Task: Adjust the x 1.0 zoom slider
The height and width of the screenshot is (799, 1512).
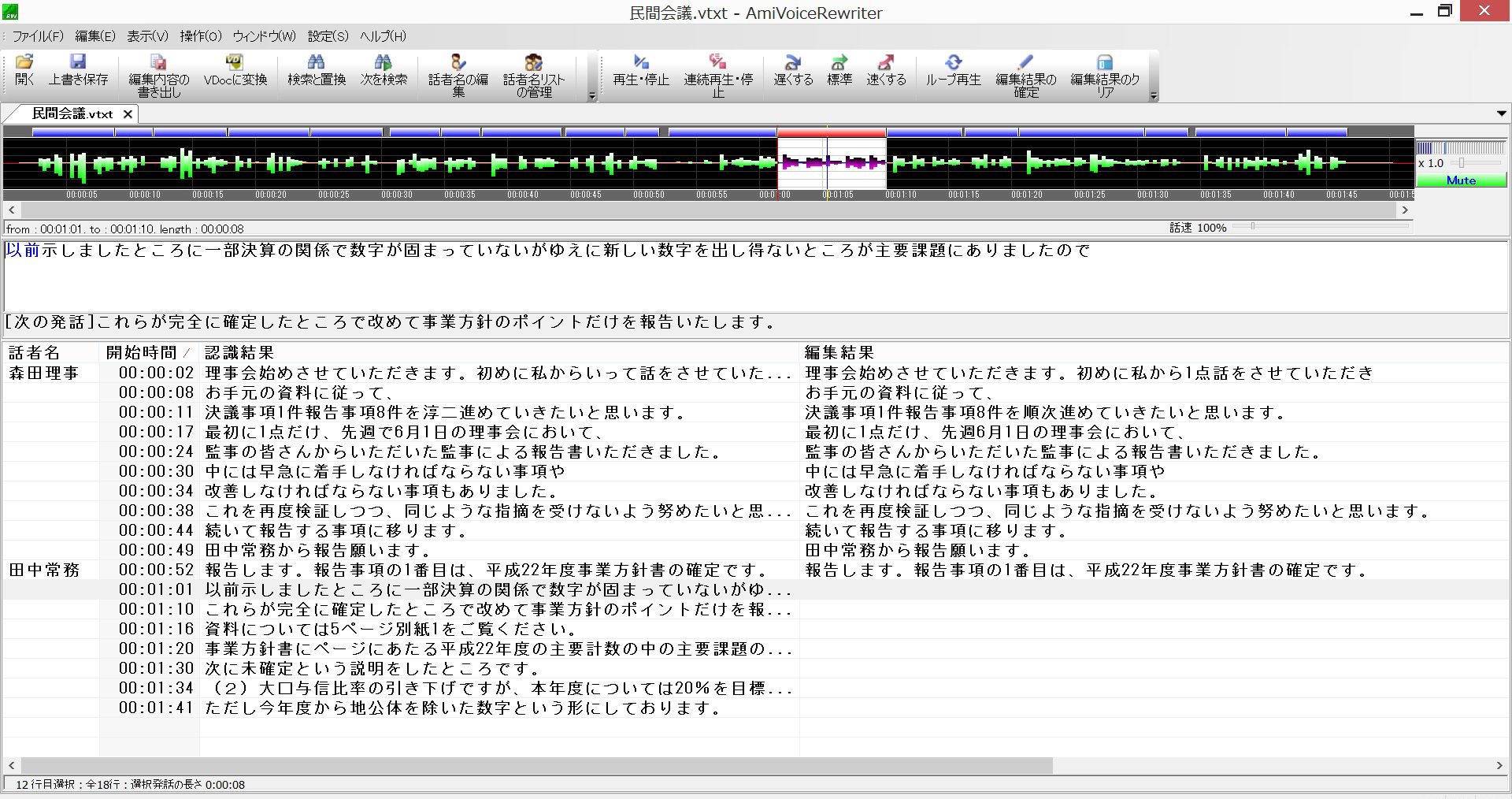Action: click(x=1461, y=163)
